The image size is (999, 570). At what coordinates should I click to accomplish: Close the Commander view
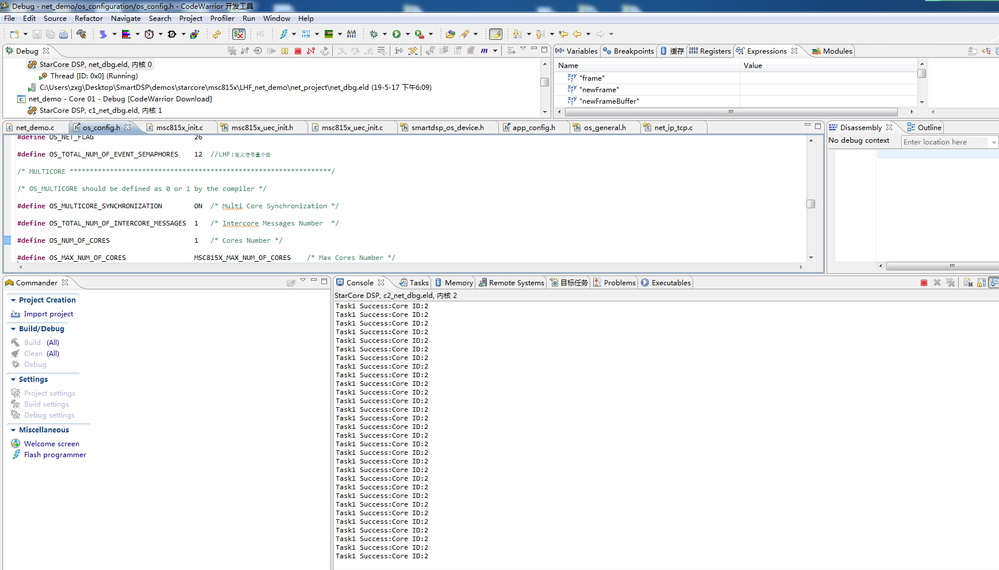(65, 283)
